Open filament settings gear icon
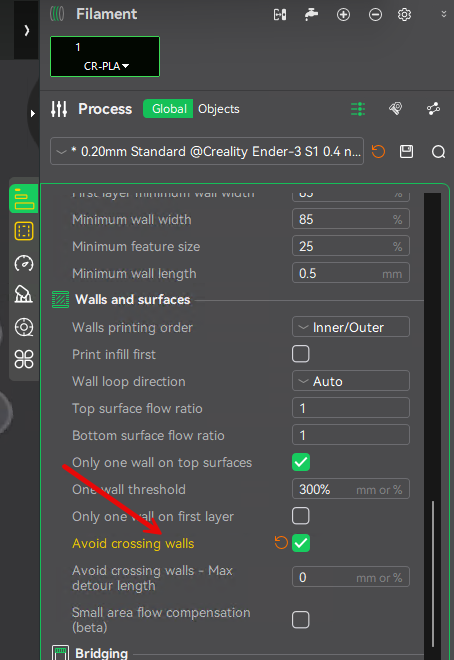This screenshot has width=454, height=660. [404, 15]
